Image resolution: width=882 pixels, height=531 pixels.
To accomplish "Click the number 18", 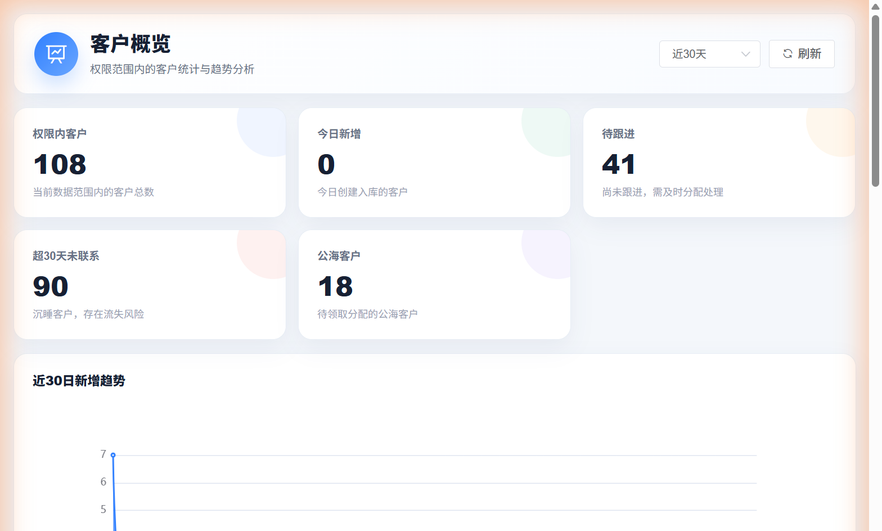I will (x=335, y=287).
